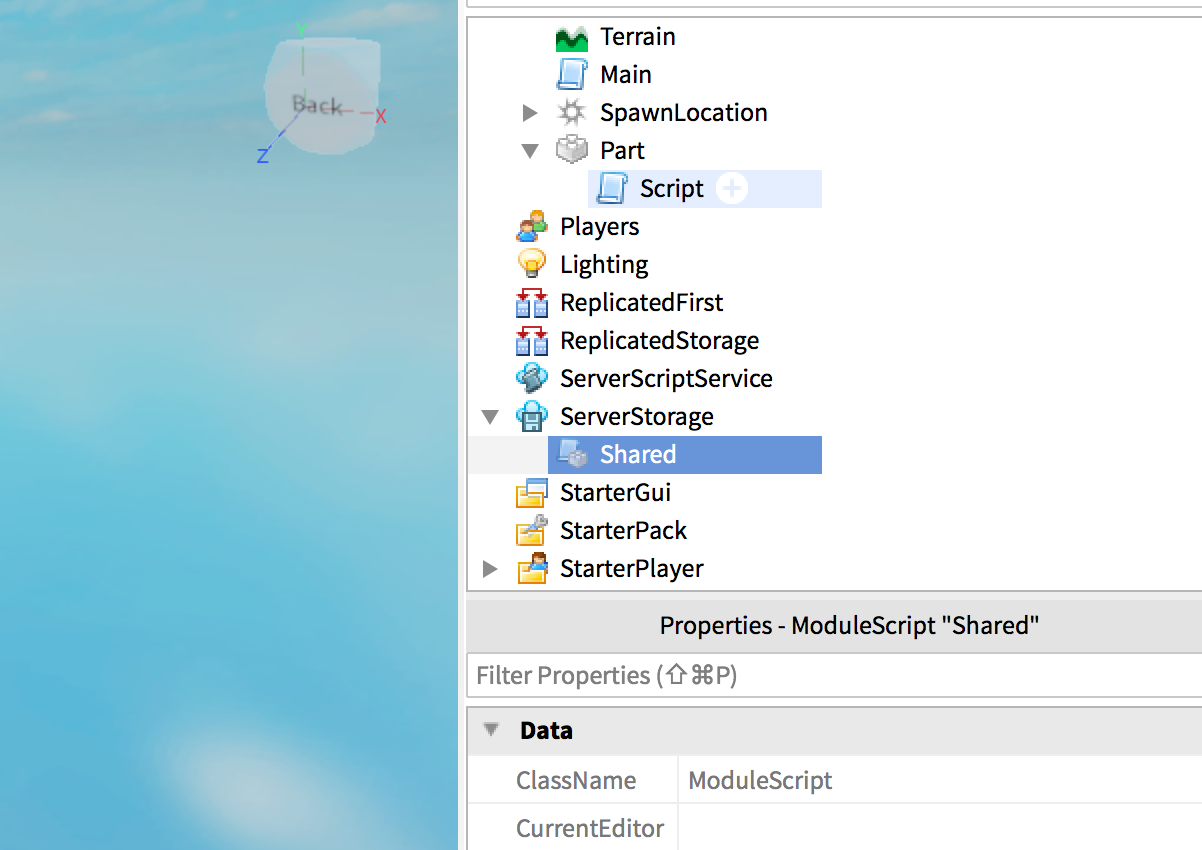Click the Properties panel title bar
Image resolution: width=1202 pixels, height=850 pixels.
pyautogui.click(x=834, y=626)
